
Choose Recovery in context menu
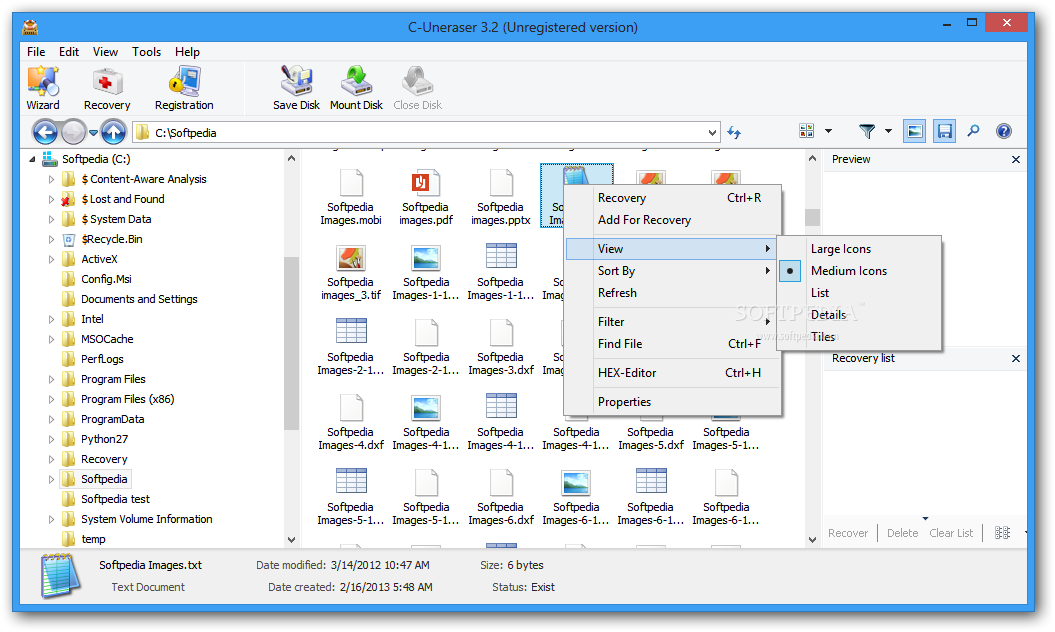point(673,198)
